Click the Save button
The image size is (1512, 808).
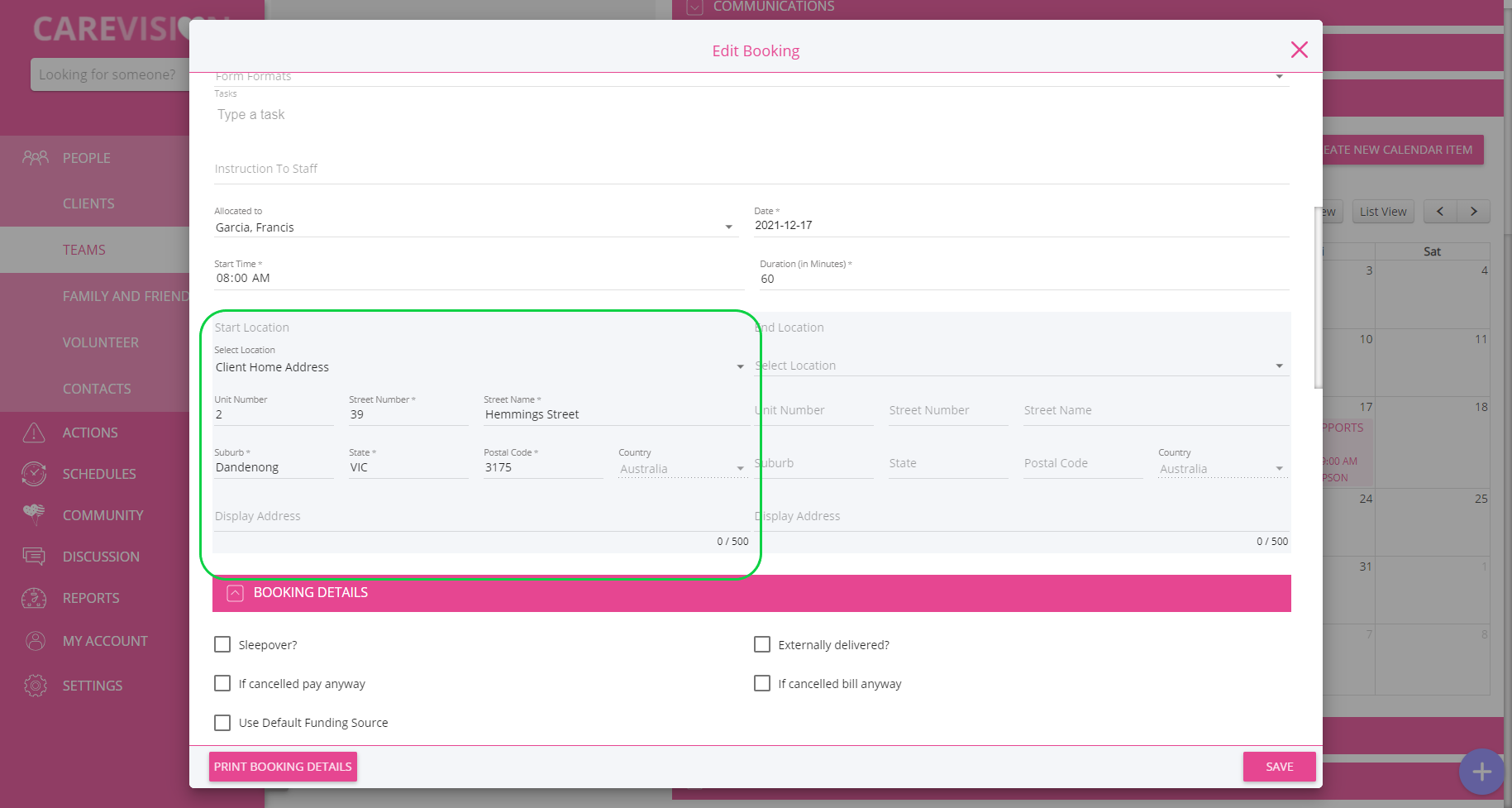1279,767
